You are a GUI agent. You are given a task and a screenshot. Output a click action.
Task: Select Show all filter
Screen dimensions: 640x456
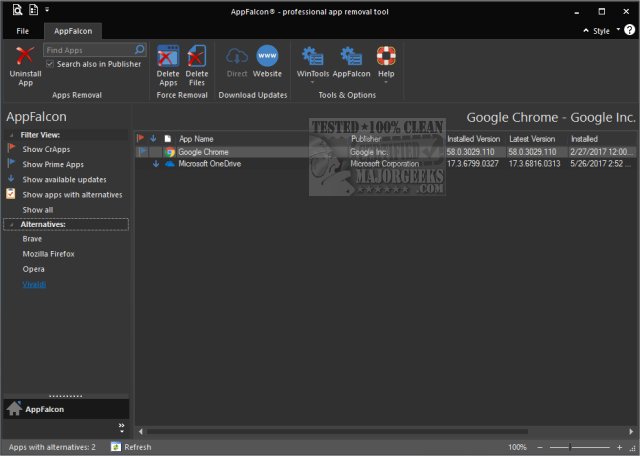click(38, 210)
